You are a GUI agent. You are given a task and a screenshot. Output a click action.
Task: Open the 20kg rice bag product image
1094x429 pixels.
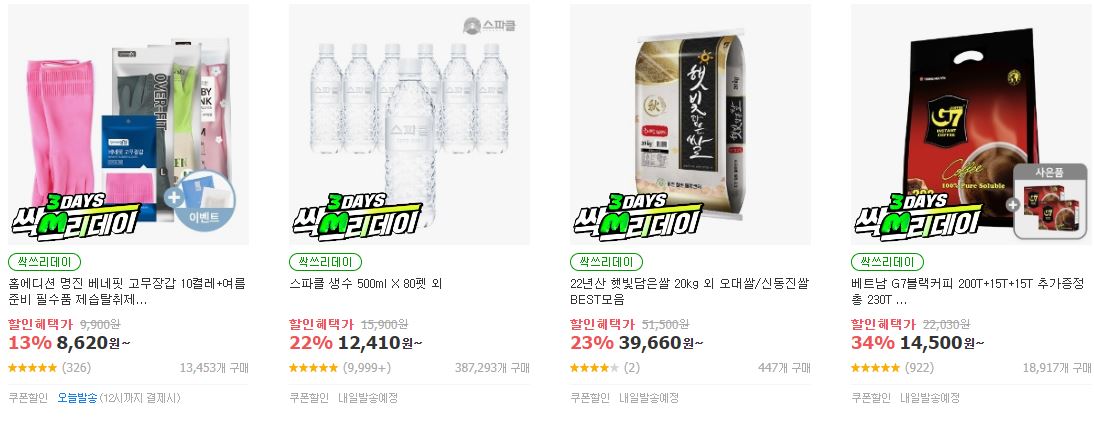(x=691, y=124)
